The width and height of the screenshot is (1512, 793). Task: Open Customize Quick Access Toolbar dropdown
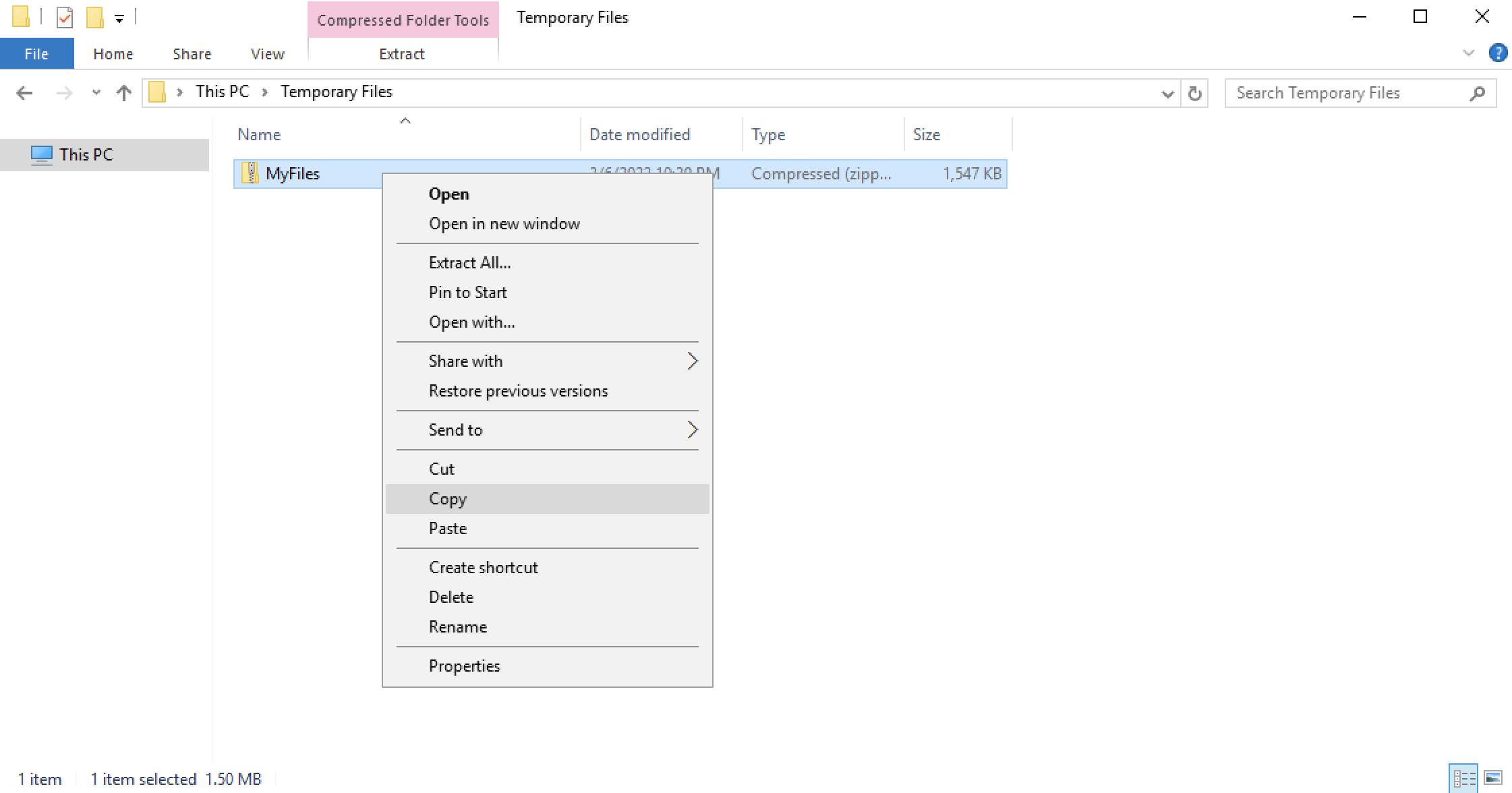coord(119,19)
